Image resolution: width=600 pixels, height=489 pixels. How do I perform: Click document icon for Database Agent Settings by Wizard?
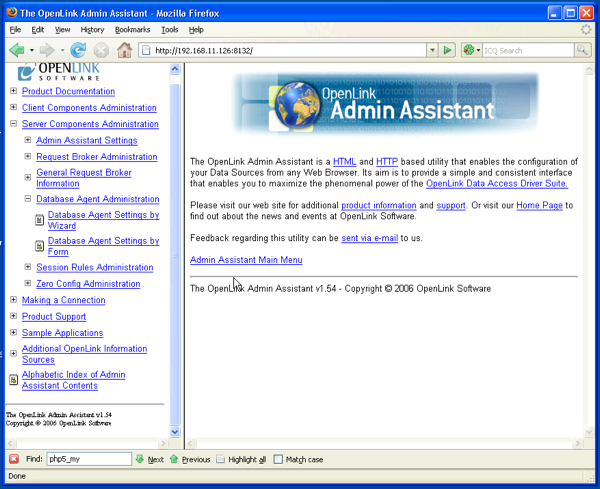point(39,220)
